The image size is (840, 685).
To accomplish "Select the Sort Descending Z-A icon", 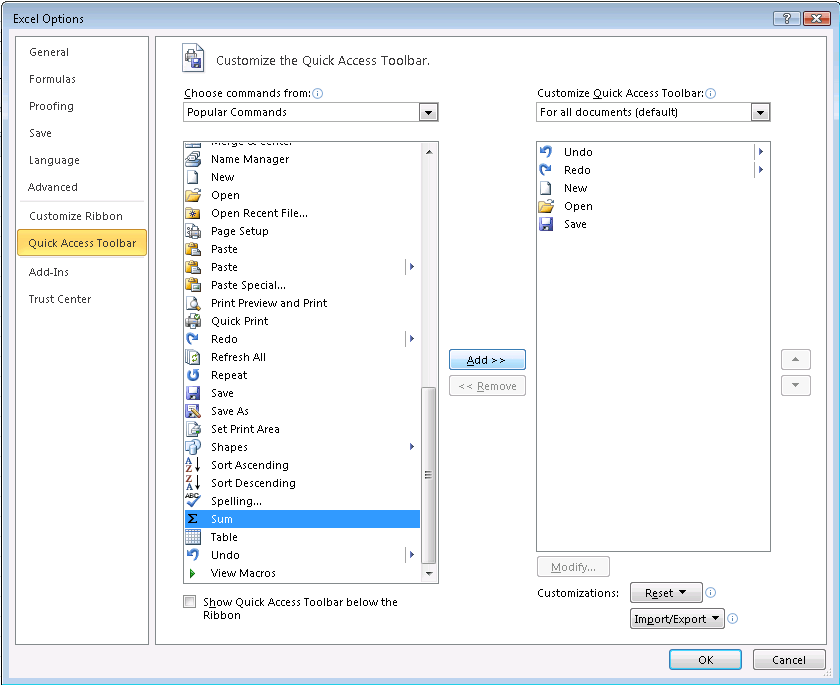I will coord(193,483).
